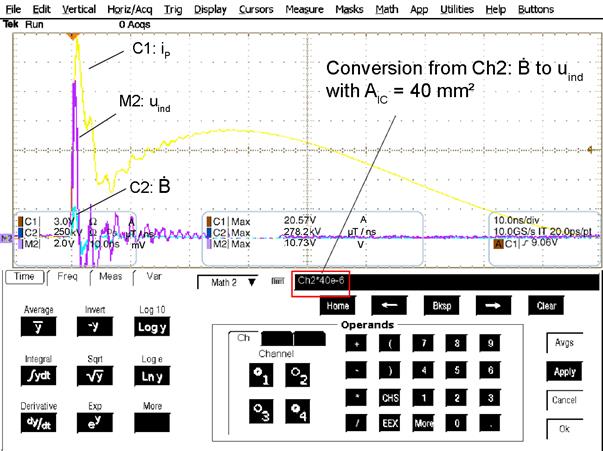Click the Average function button
The width and height of the screenshot is (603, 451).
(x=38, y=326)
